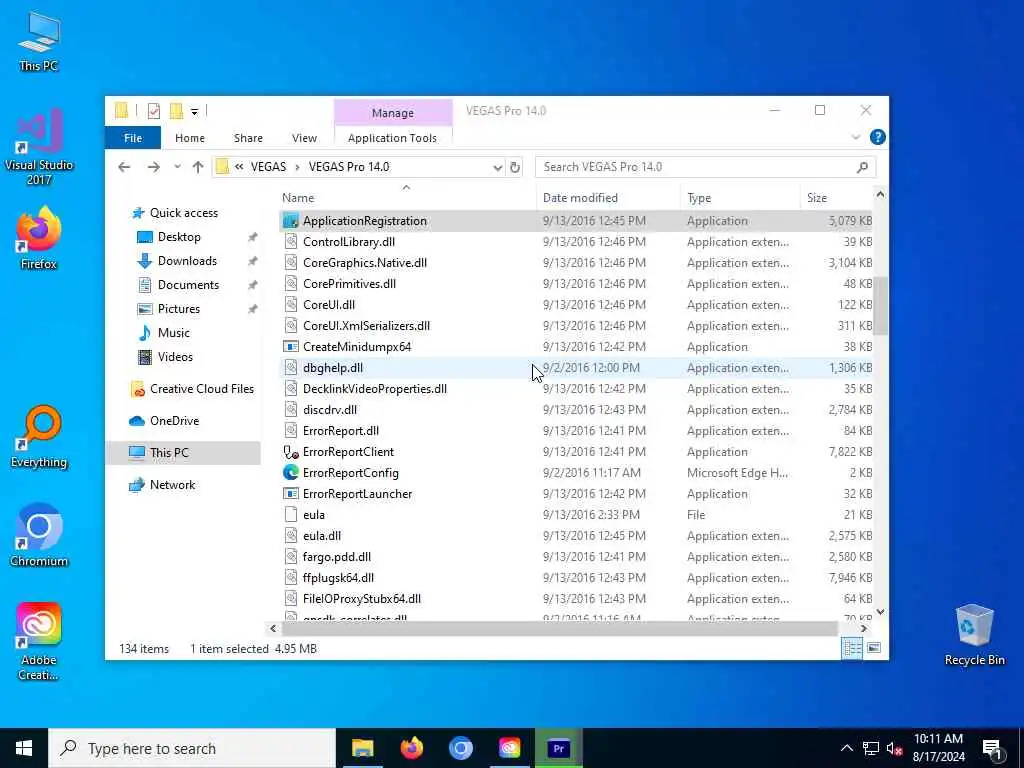Launch Firefox from the desktop
The height and width of the screenshot is (768, 1024).
click(39, 238)
